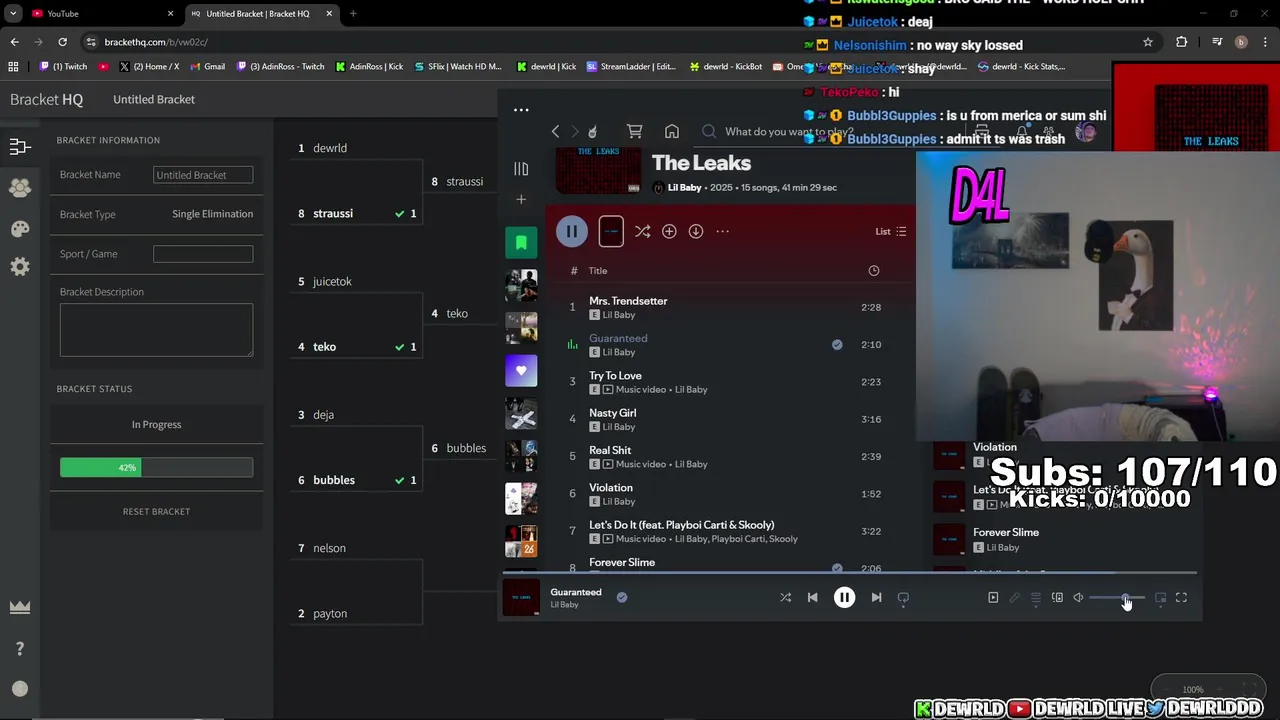Change Bracket Type Single Elimination selector

(x=212, y=214)
